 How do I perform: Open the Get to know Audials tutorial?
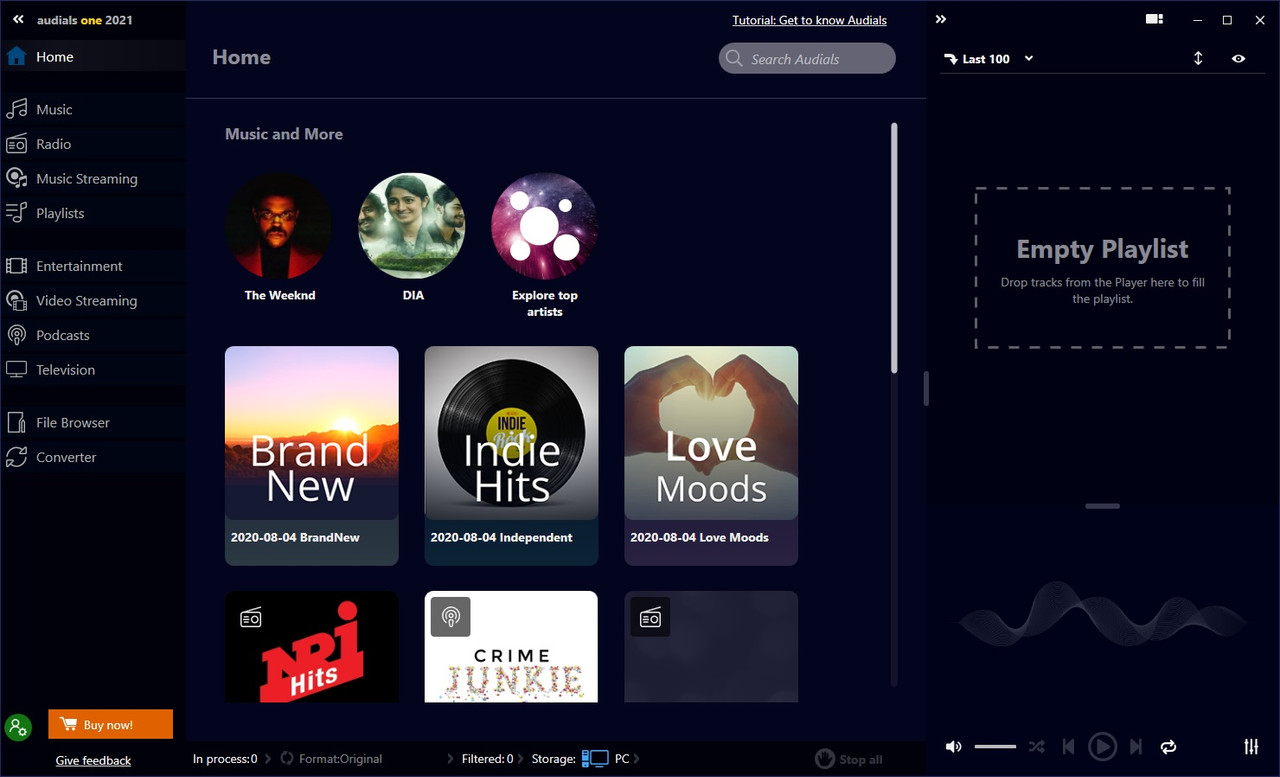[x=809, y=20]
